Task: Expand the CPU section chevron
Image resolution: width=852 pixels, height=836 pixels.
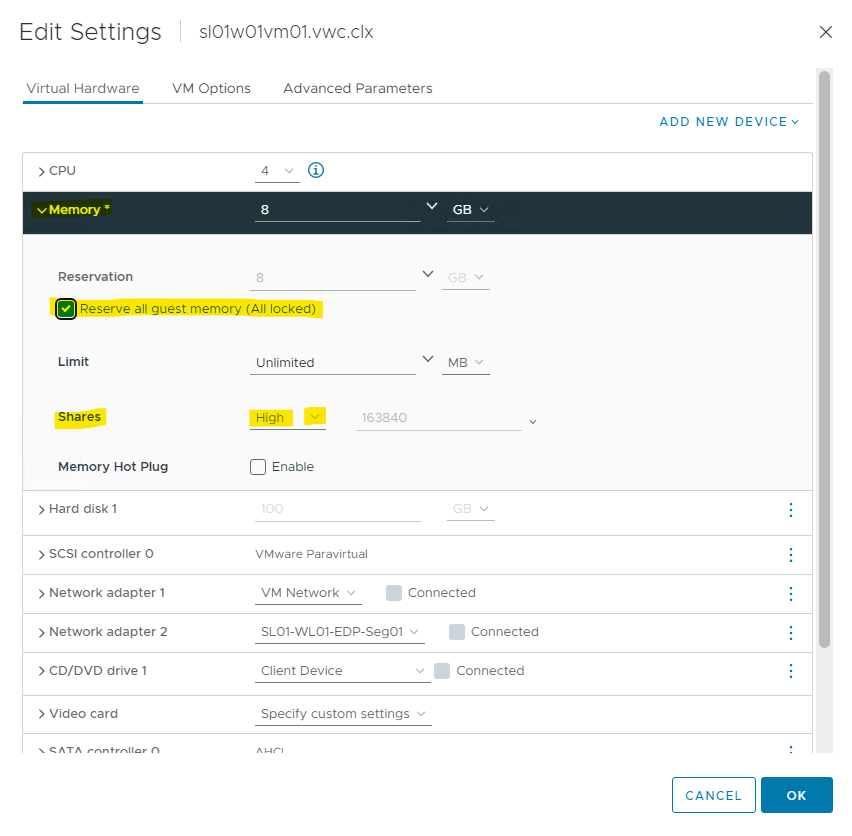Action: click(x=41, y=172)
